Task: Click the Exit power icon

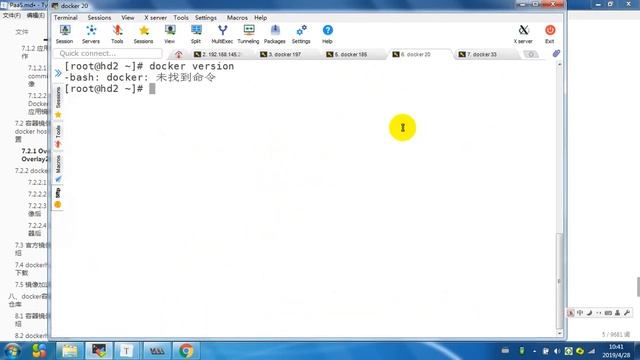Action: pyautogui.click(x=550, y=34)
